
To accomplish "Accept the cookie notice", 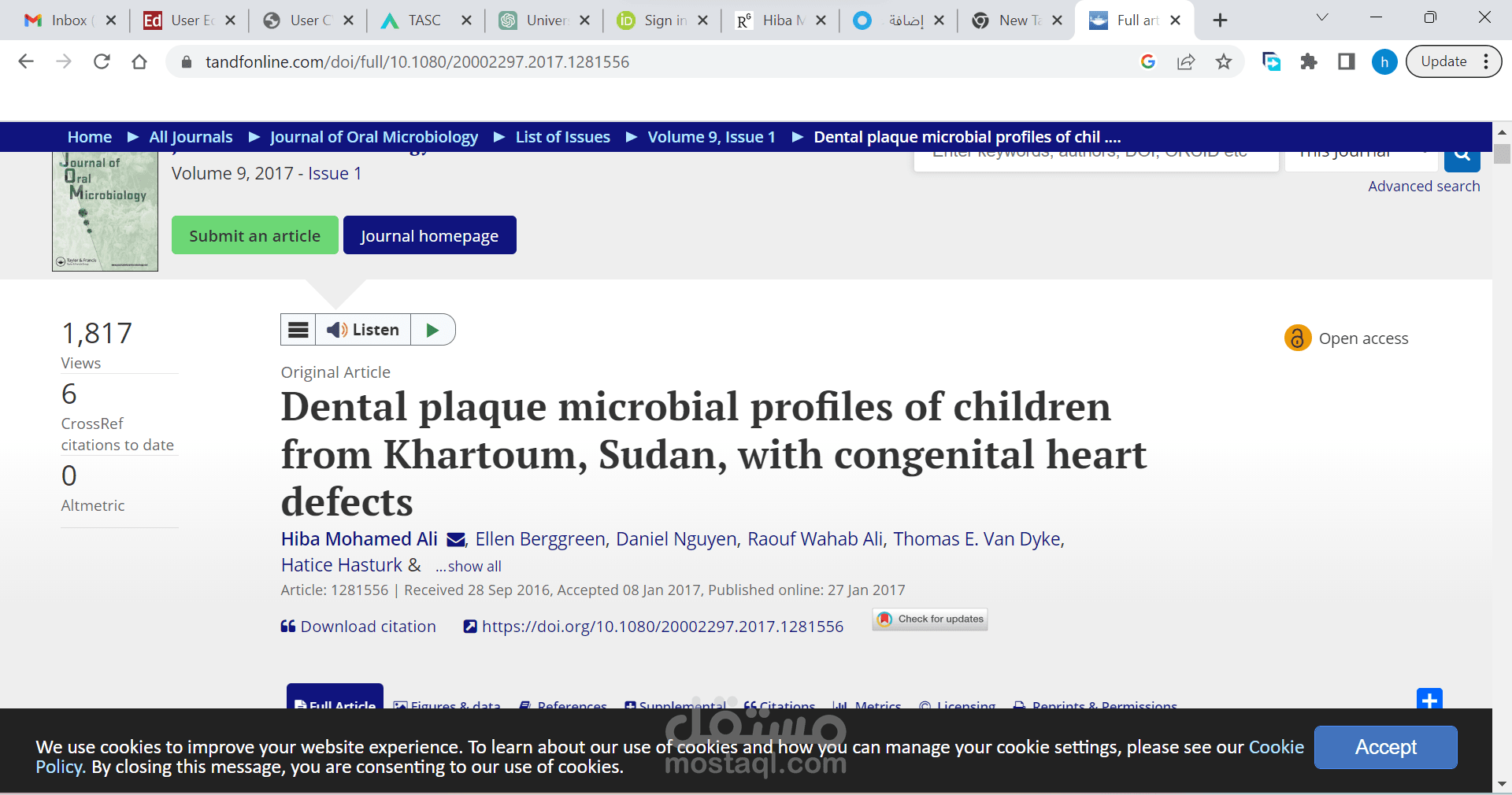I will 1386,747.
